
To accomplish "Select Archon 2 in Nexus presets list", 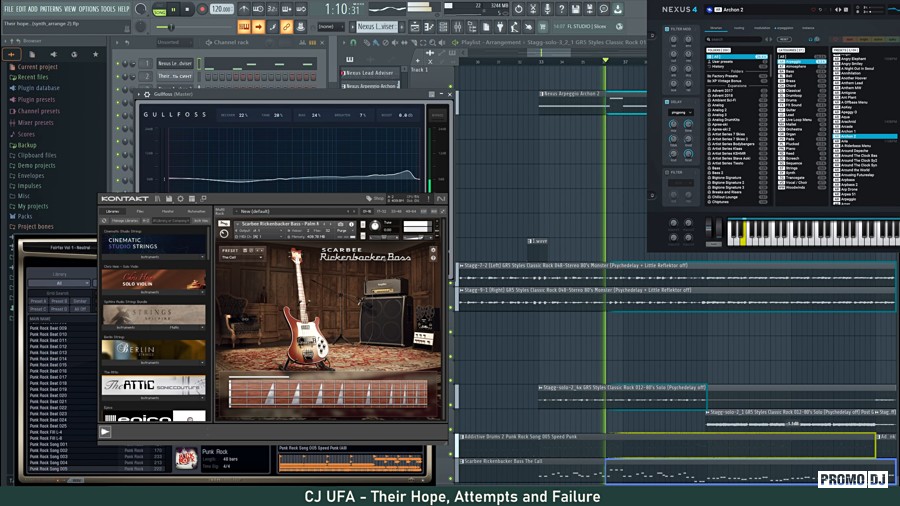I will tap(848, 136).
